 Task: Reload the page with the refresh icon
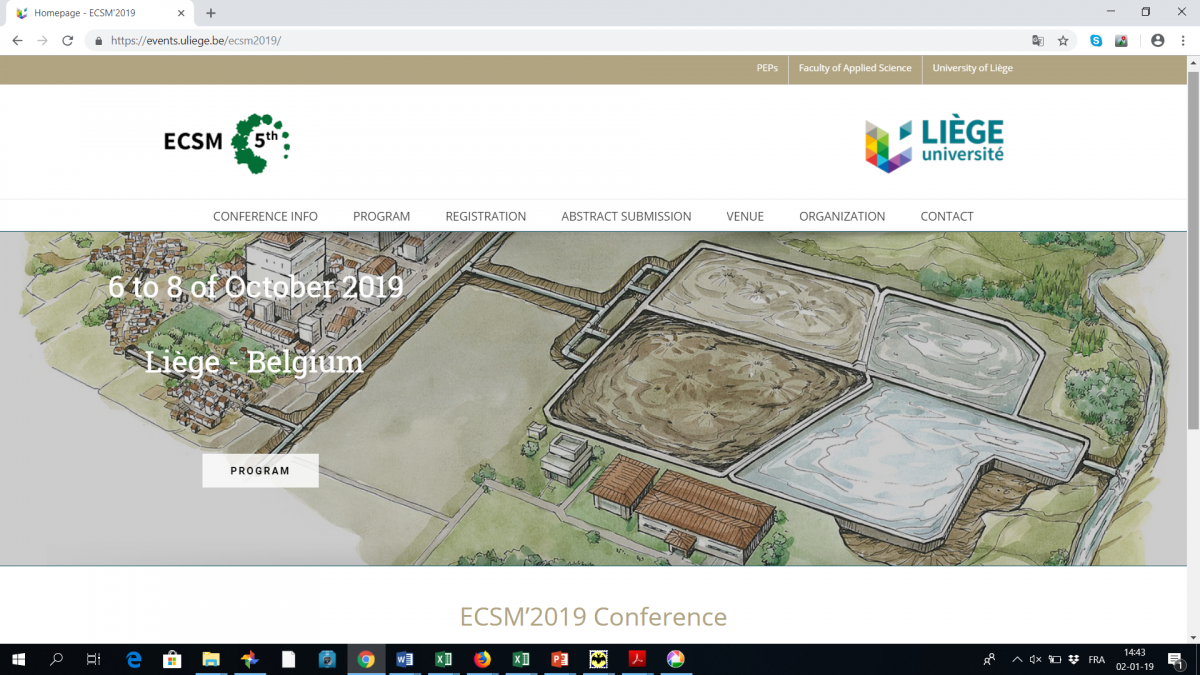(x=68, y=41)
